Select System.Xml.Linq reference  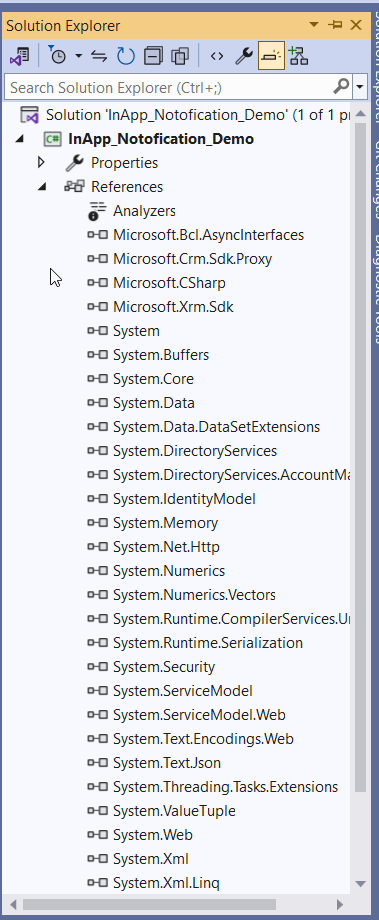click(x=166, y=883)
